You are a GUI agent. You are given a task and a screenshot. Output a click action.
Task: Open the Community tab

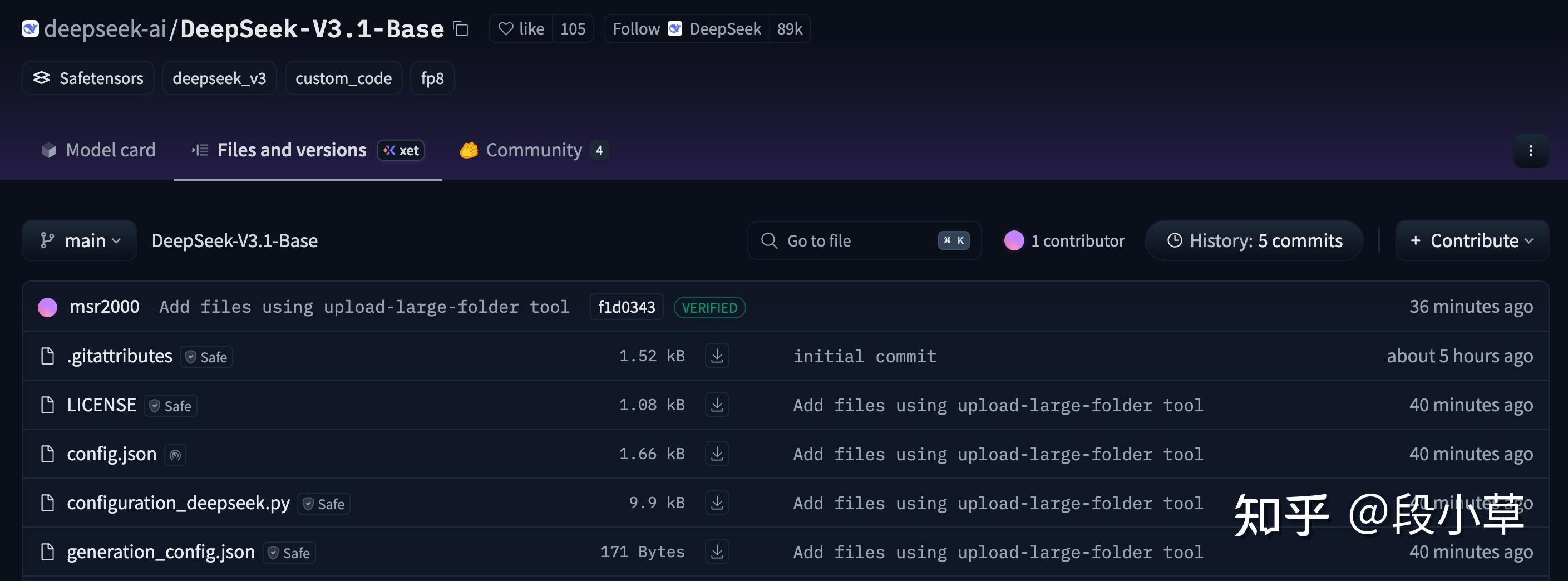click(x=534, y=150)
